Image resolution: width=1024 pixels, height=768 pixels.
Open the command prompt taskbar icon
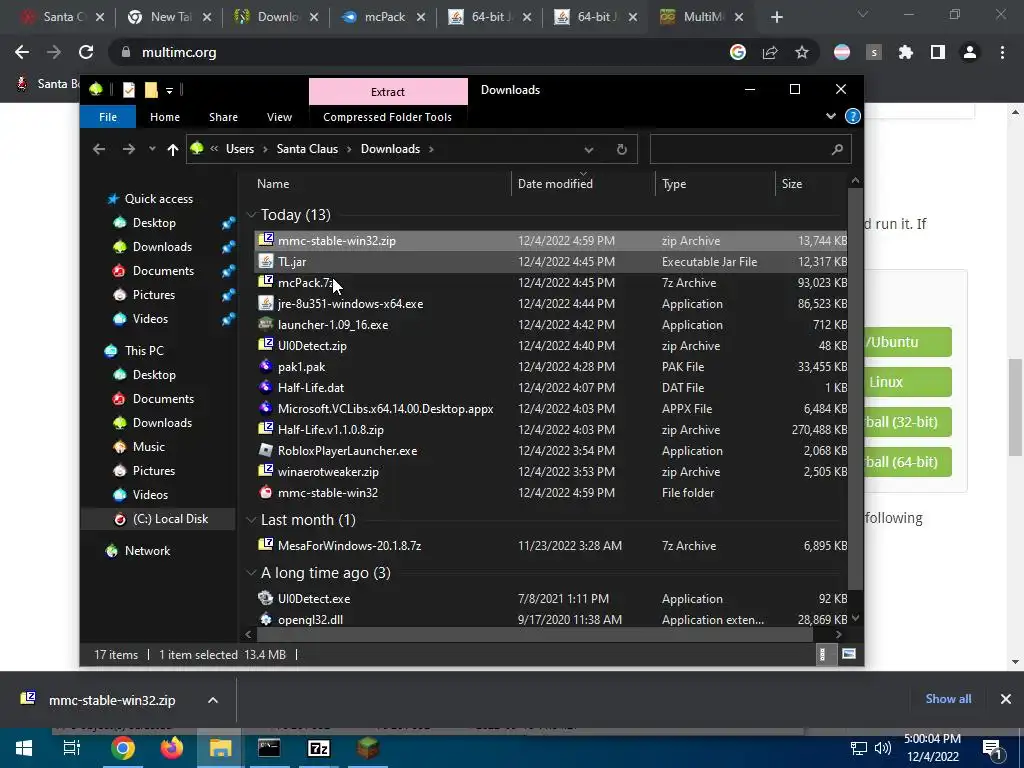pyautogui.click(x=269, y=748)
